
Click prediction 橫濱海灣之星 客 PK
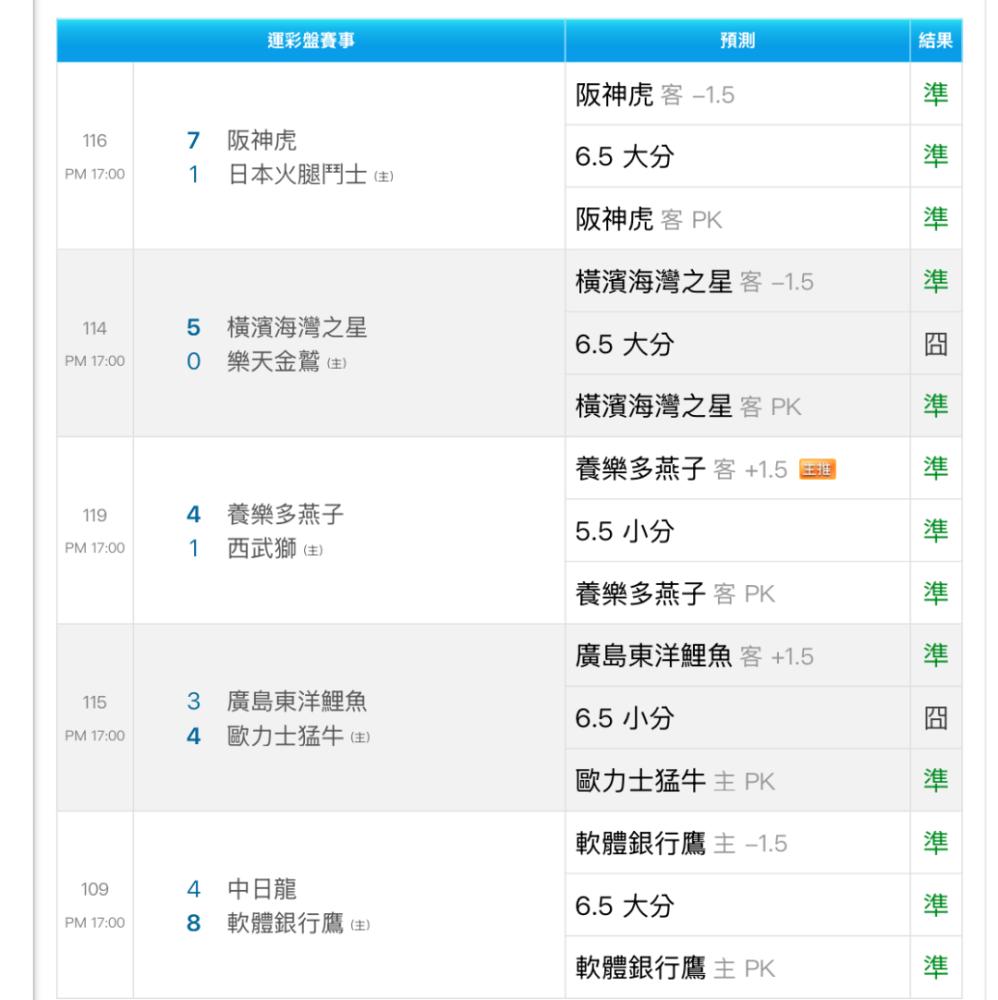[x=688, y=406]
